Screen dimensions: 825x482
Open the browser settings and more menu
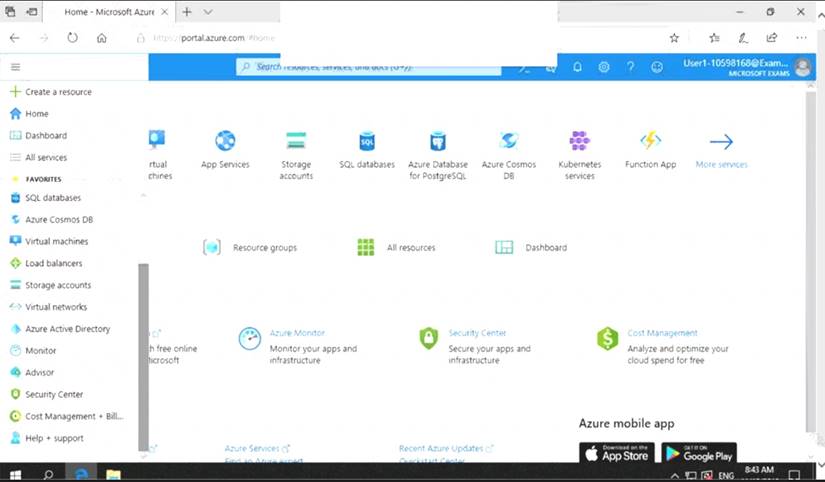click(x=801, y=38)
